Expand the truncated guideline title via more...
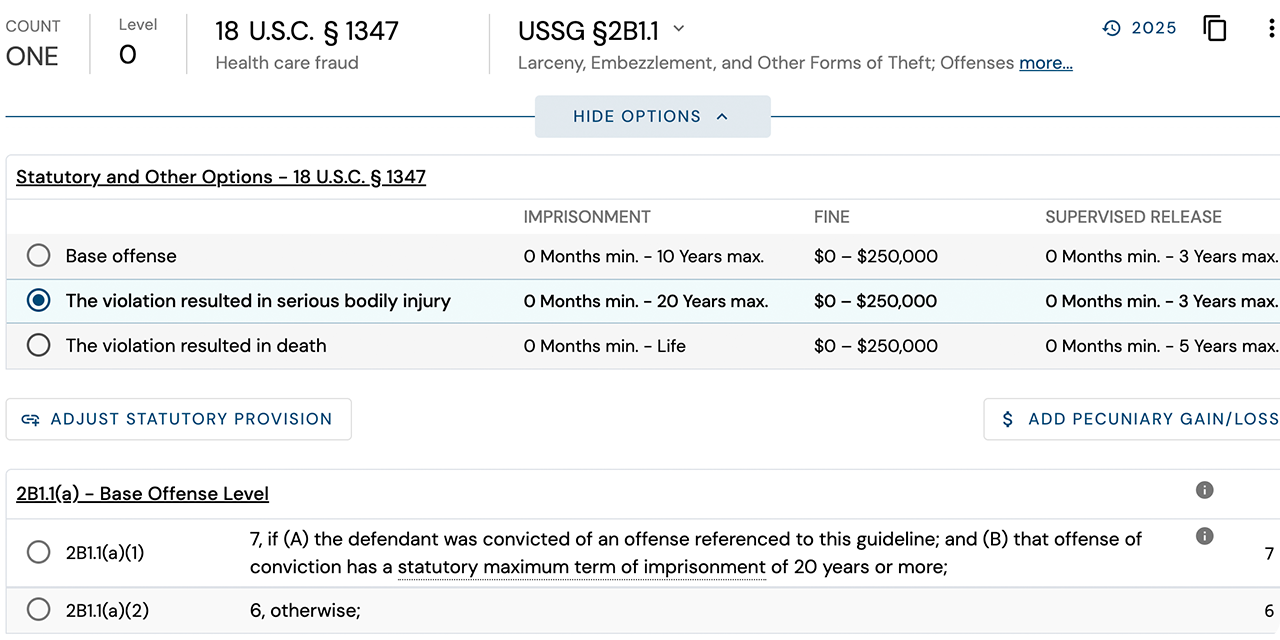The image size is (1280, 640). click(1045, 62)
